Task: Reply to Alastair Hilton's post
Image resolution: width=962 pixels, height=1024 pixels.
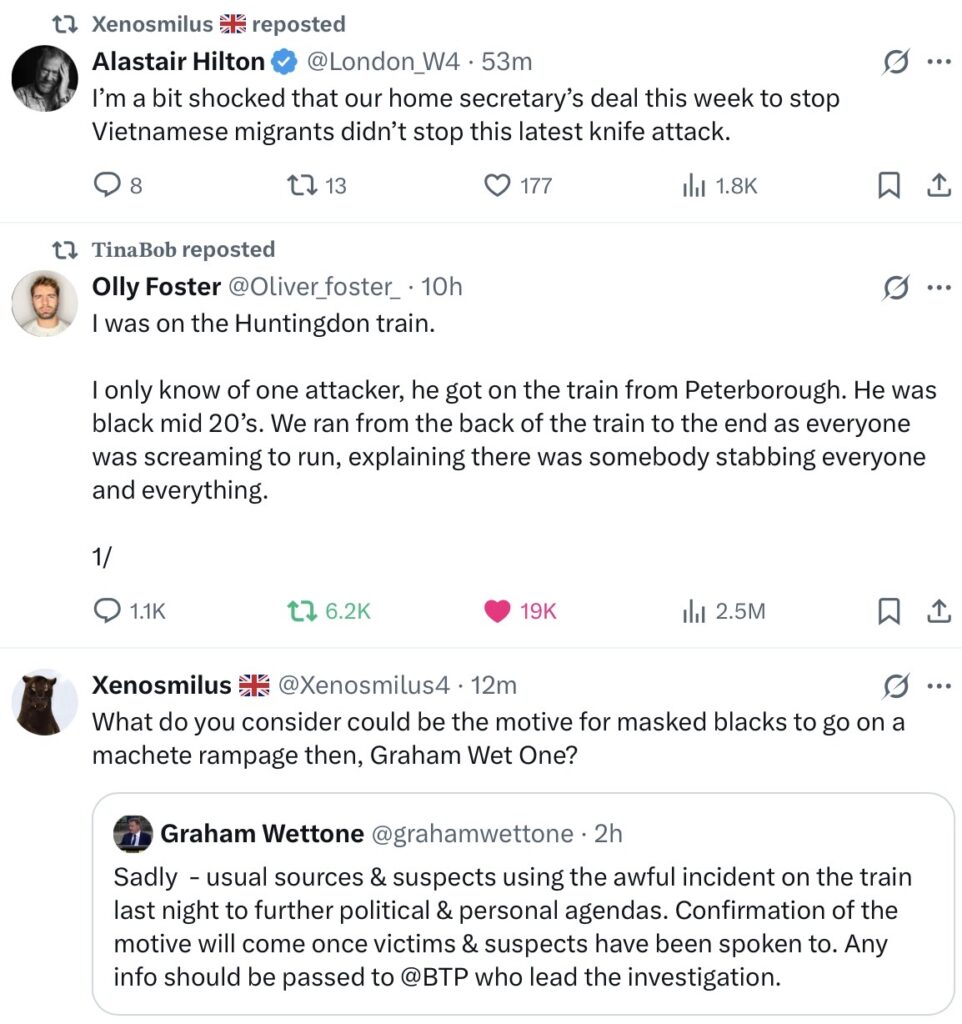Action: (107, 185)
